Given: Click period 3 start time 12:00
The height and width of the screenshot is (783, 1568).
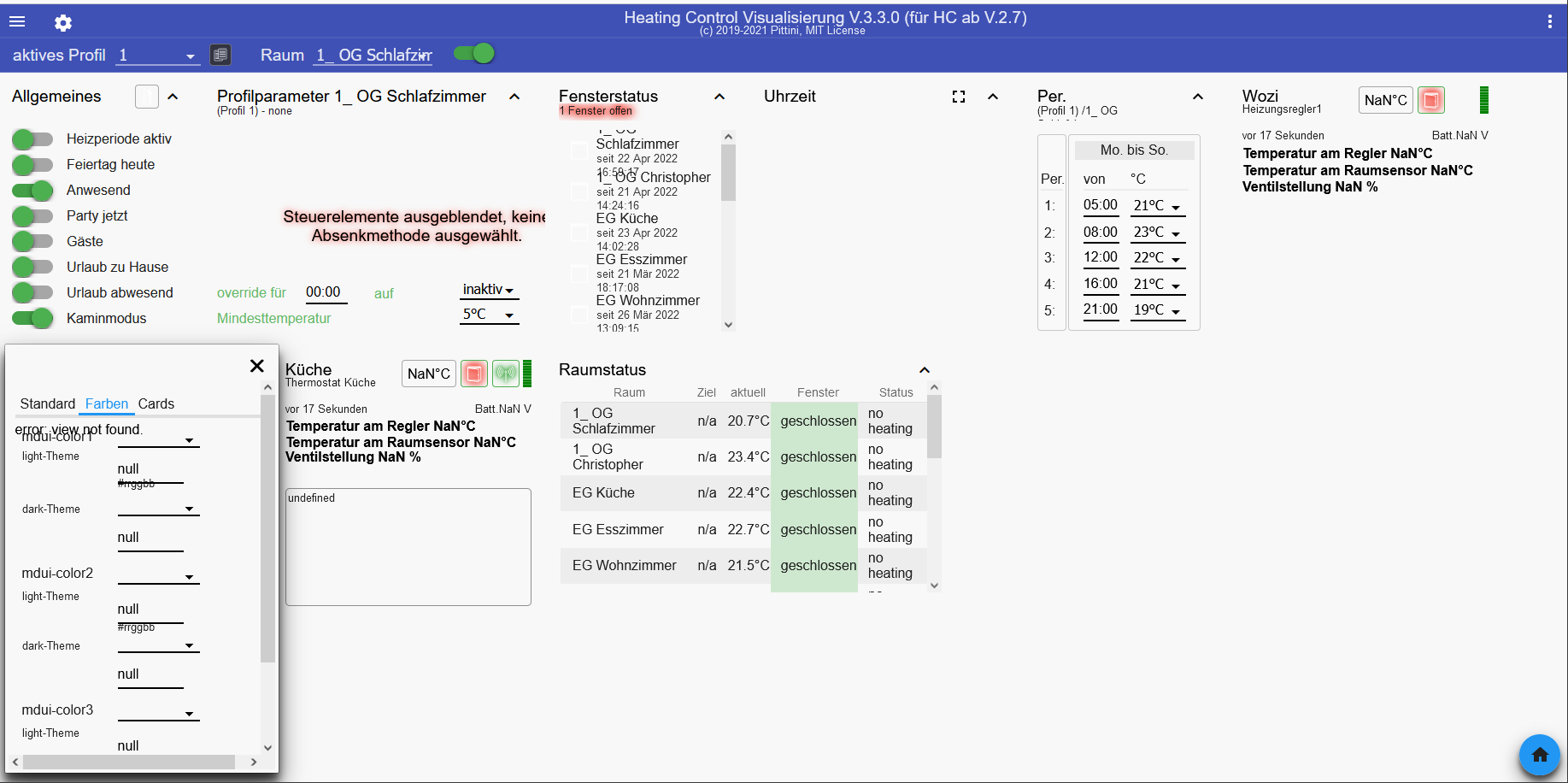Looking at the screenshot, I should tap(1101, 257).
